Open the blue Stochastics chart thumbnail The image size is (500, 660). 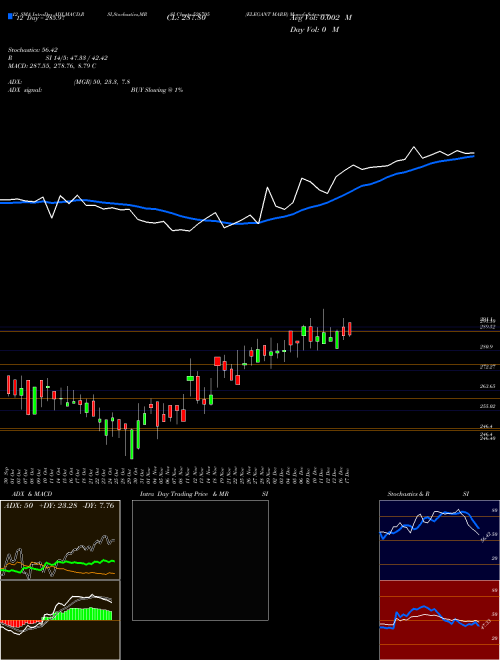point(439,540)
